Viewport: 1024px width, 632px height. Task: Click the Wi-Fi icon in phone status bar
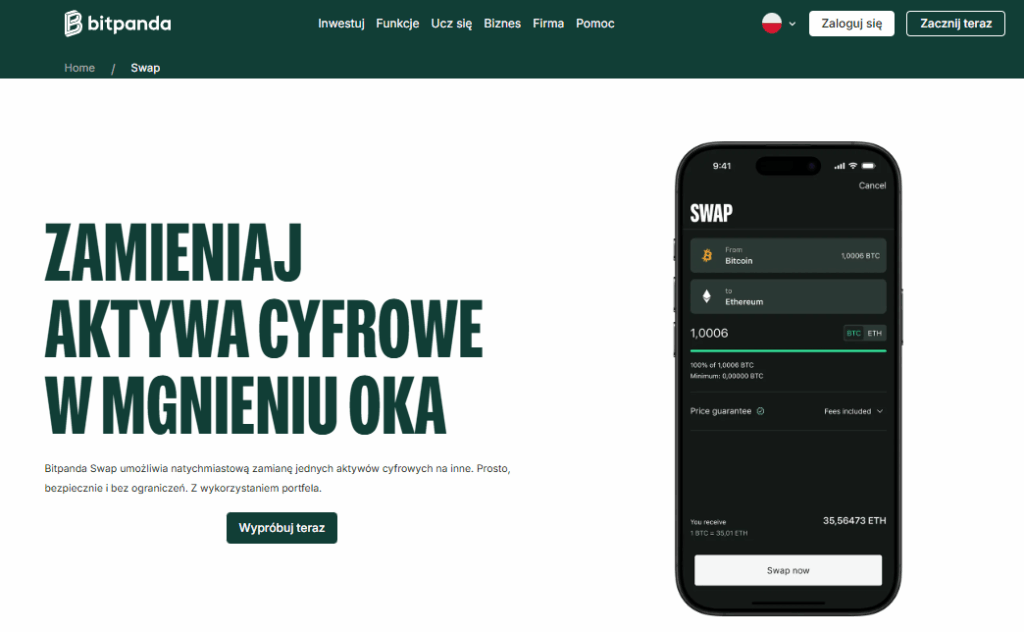click(853, 166)
